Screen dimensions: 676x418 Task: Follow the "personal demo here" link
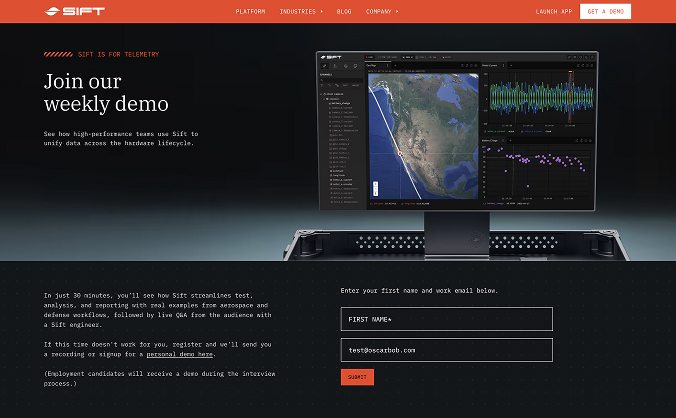180,354
